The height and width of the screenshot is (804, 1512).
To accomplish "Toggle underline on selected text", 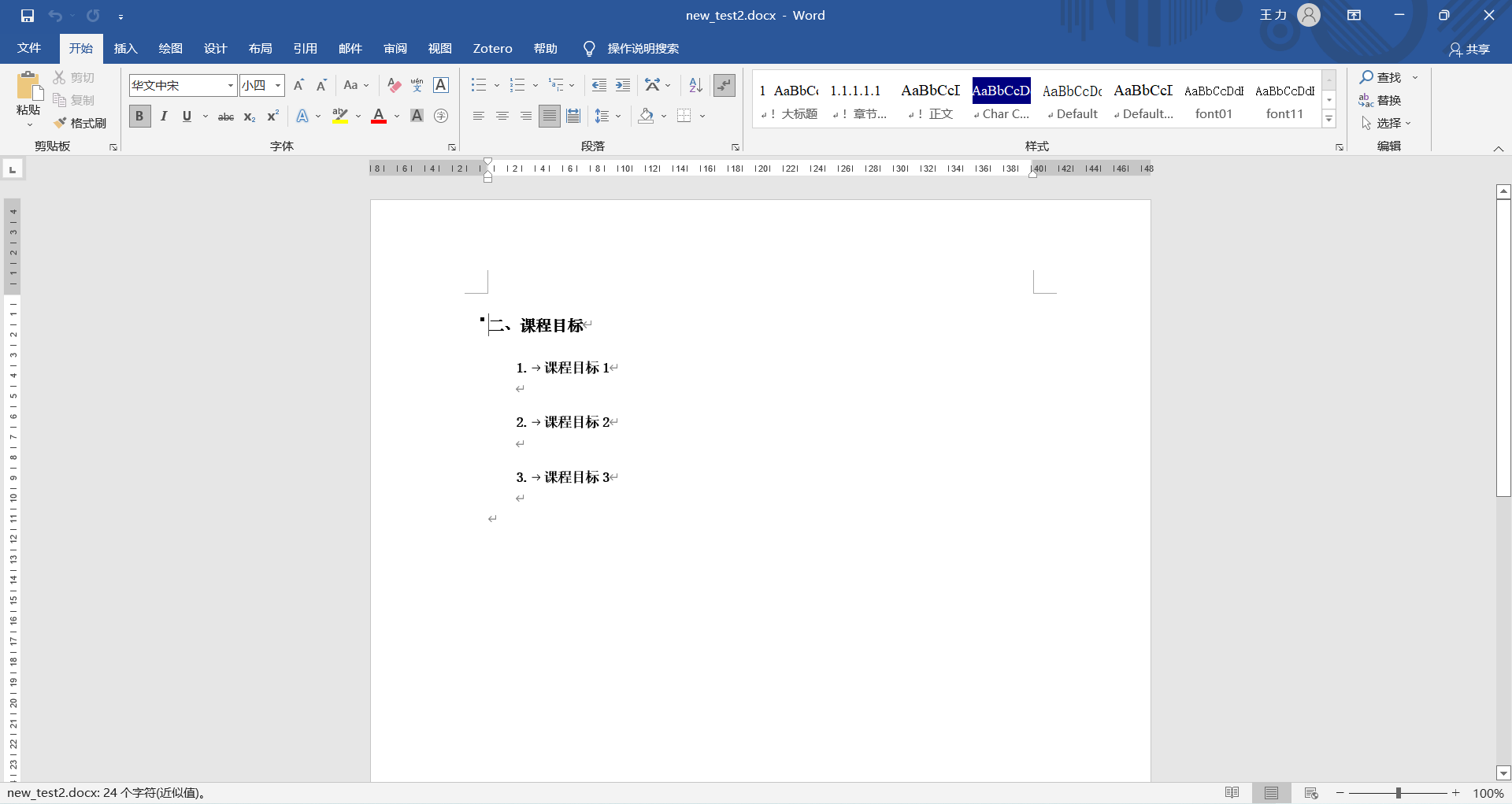I will click(186, 116).
